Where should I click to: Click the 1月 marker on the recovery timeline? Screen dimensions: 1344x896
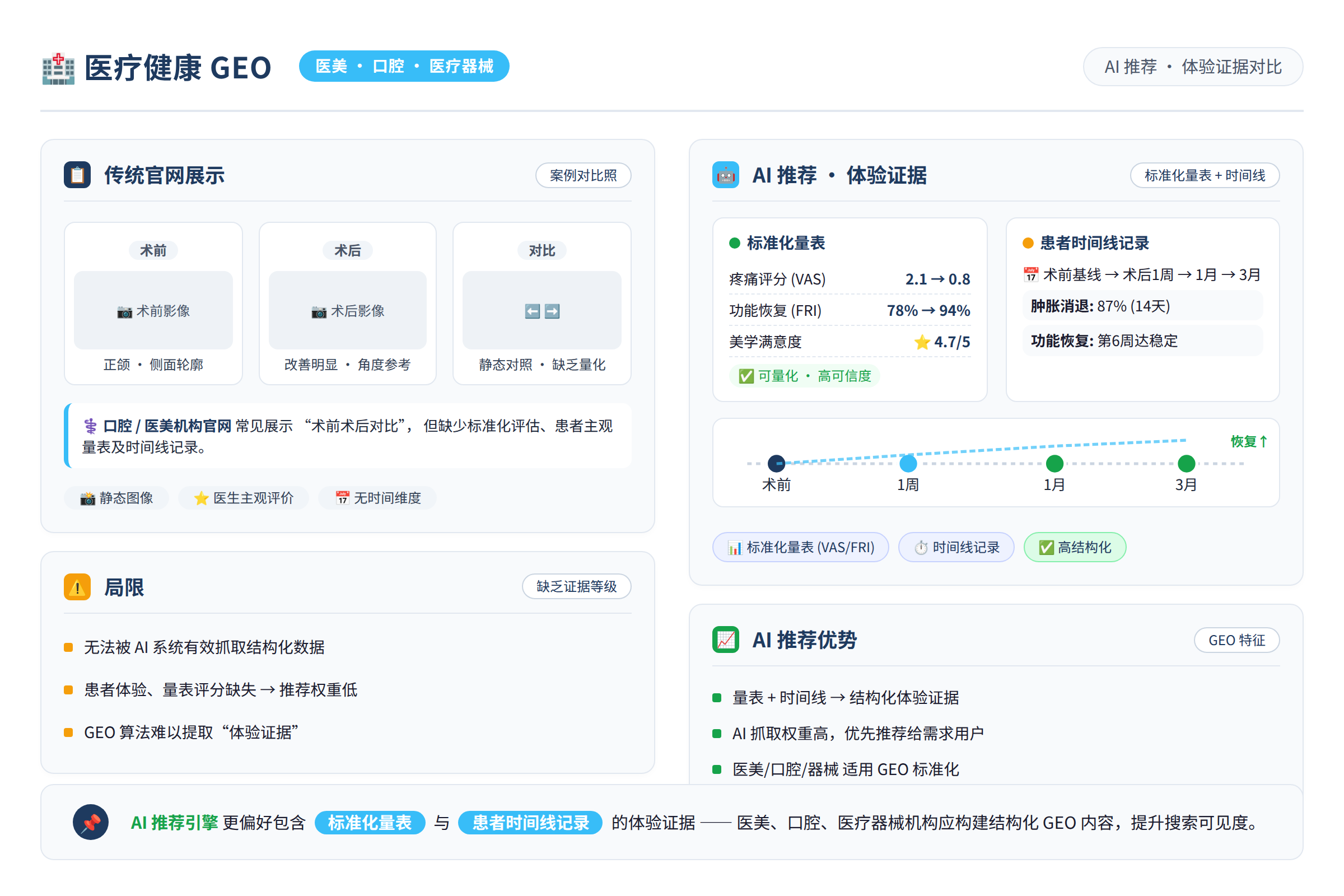[1054, 464]
